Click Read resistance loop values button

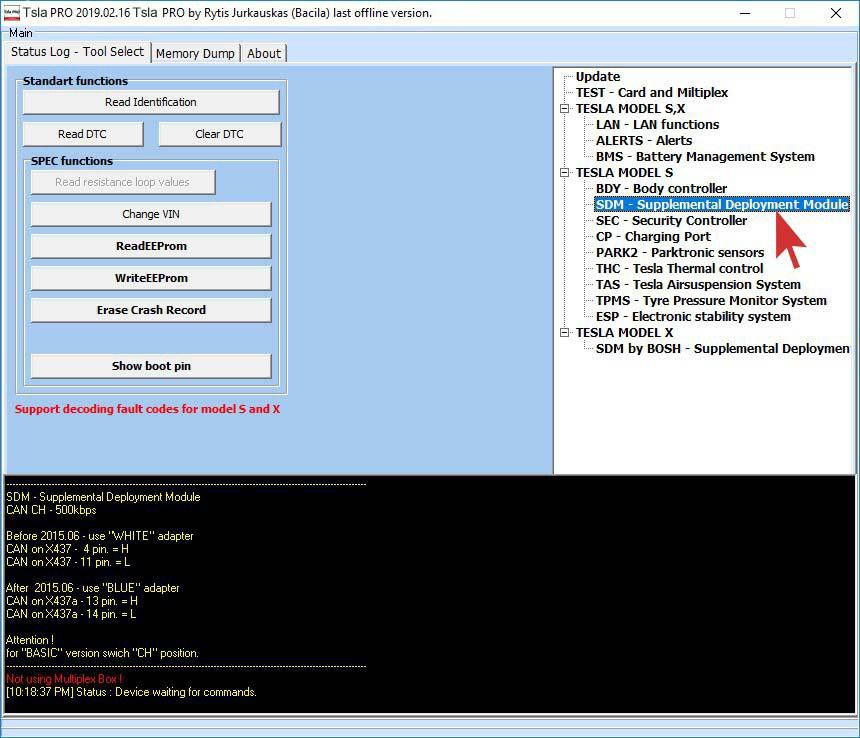[x=122, y=182]
